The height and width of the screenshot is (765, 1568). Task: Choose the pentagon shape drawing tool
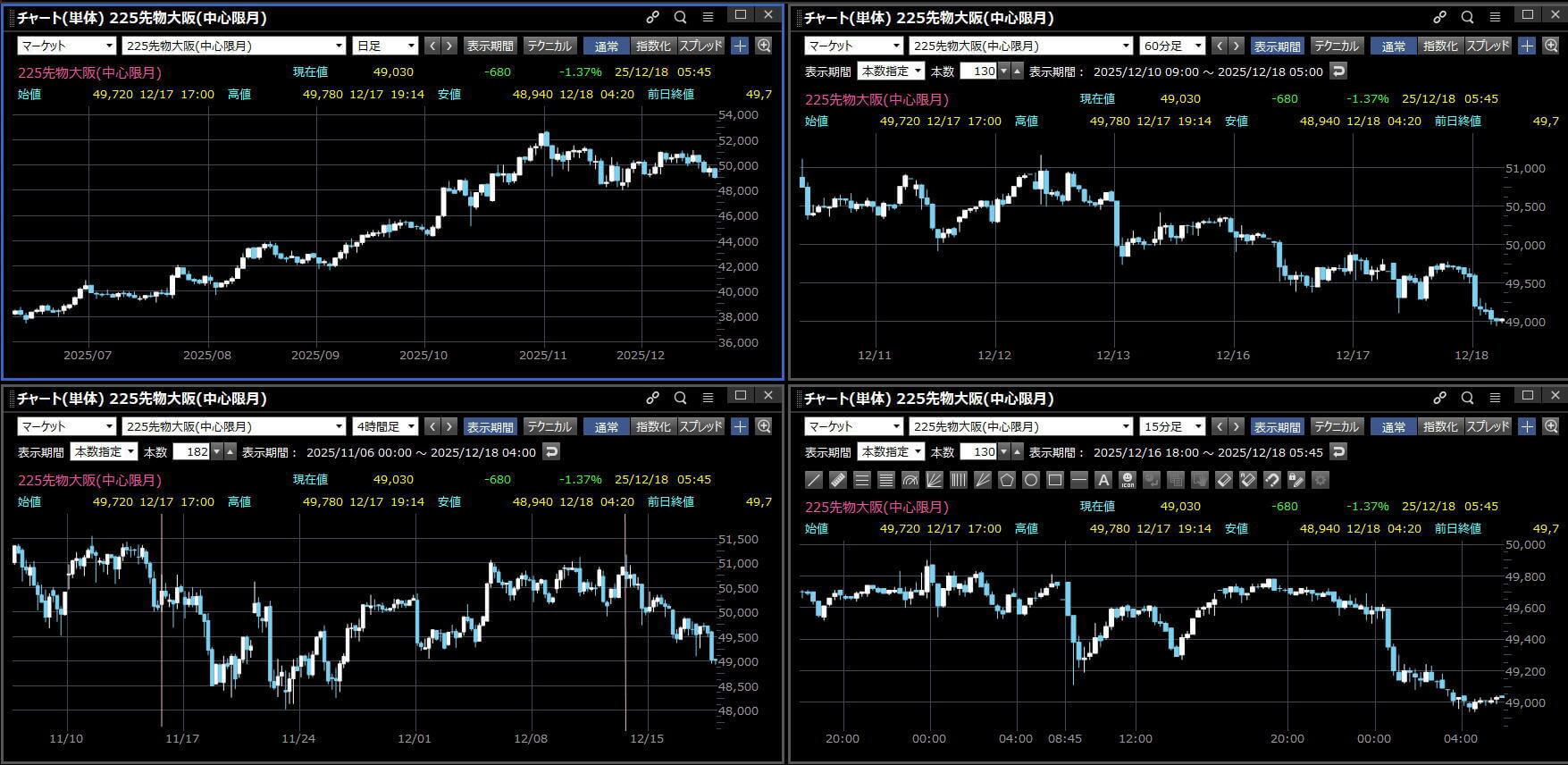tap(1007, 481)
